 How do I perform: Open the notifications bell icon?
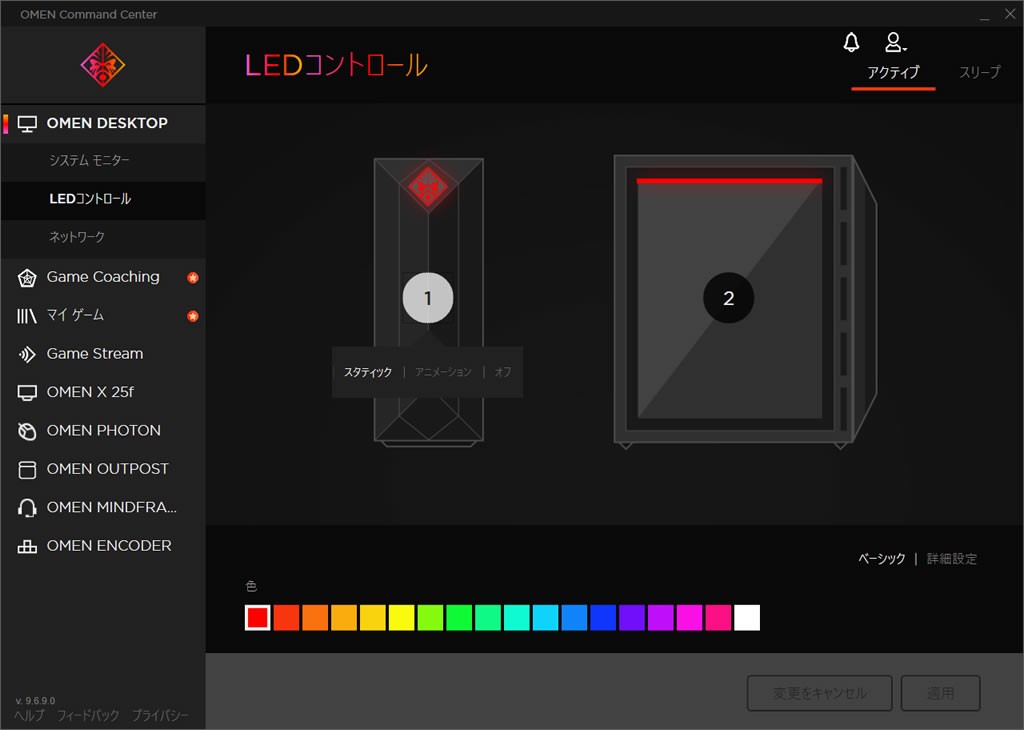click(x=851, y=42)
